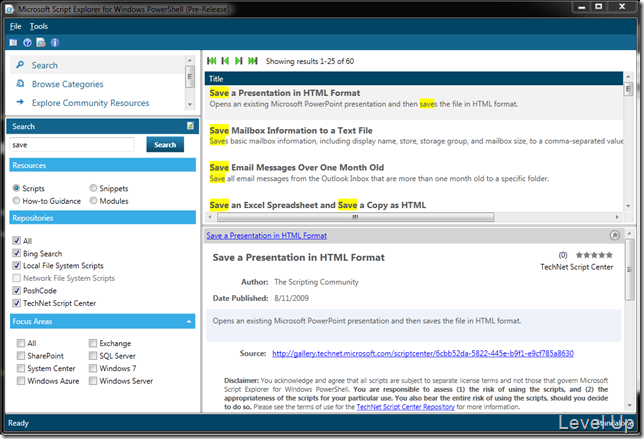
Task: Click the app icon in title bar
Action: tap(9, 9)
